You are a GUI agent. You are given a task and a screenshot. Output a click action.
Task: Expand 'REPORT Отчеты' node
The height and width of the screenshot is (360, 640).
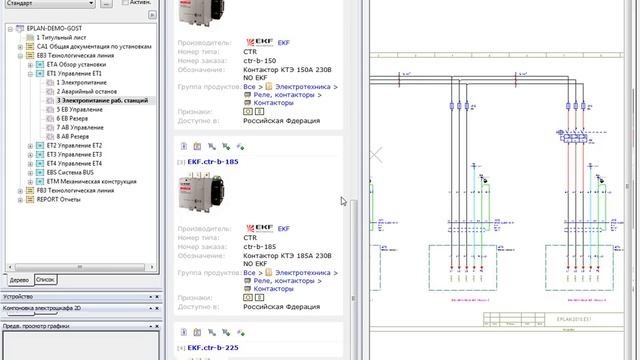click(x=20, y=200)
